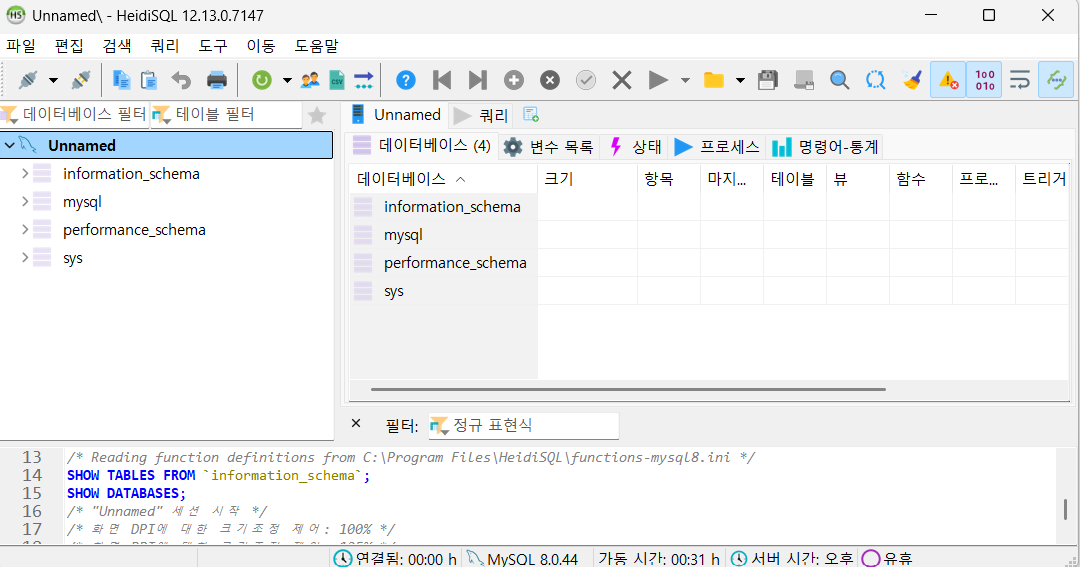Open the Refresh dropdown arrow
Viewport: 1080px width, 567px height.
tap(287, 80)
